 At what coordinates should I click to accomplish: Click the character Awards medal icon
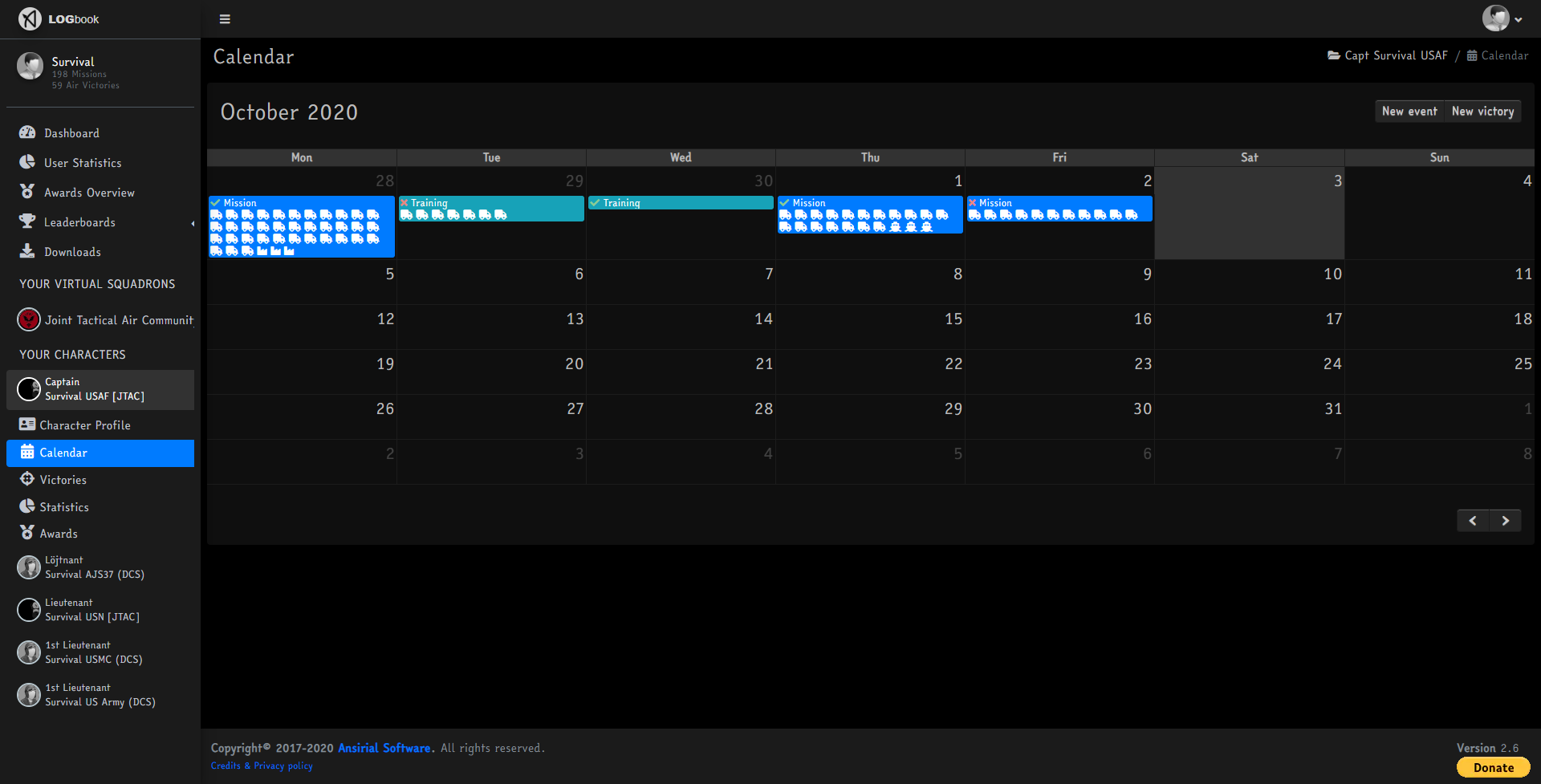point(27,533)
